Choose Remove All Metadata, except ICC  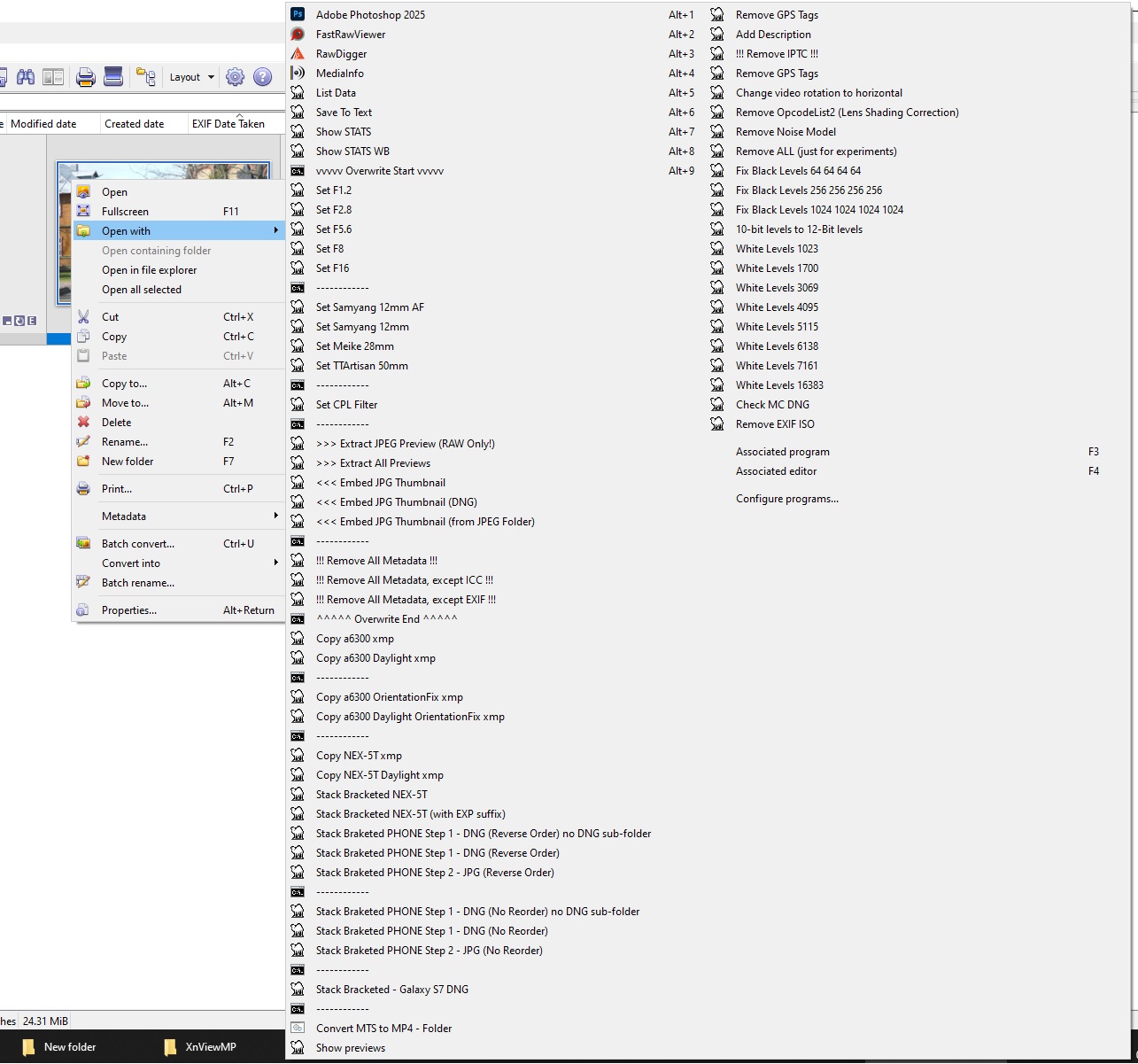click(494, 579)
